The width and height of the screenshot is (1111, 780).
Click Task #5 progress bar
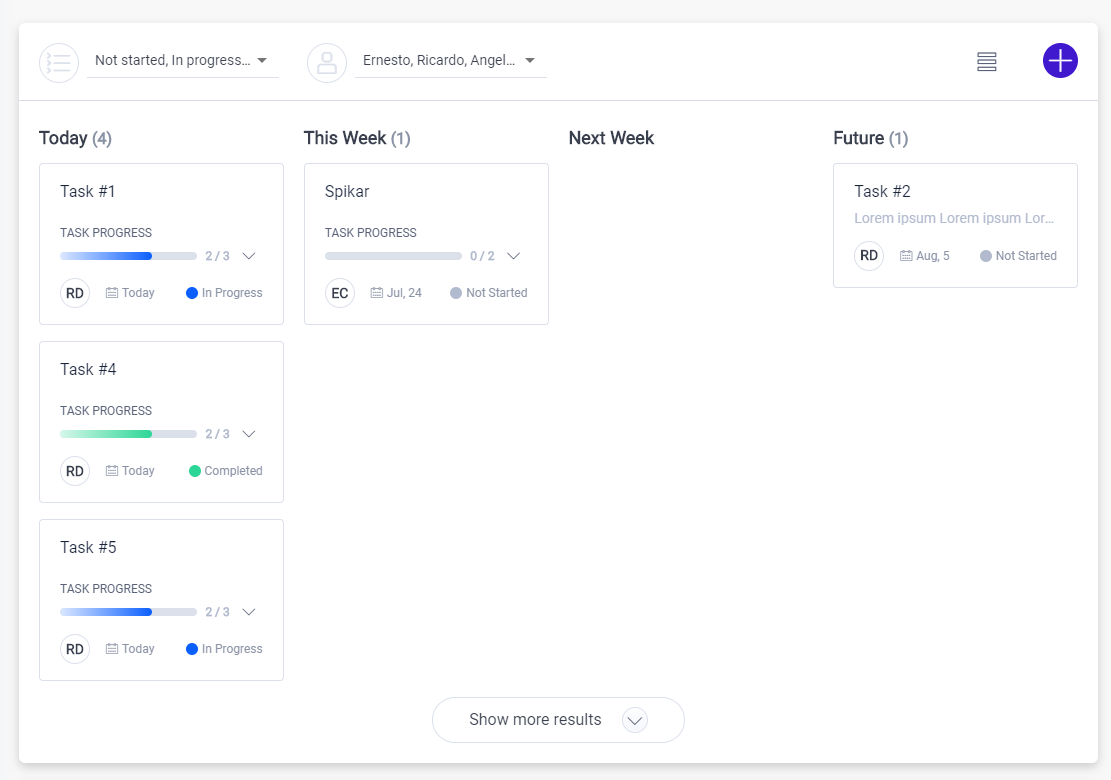128,611
